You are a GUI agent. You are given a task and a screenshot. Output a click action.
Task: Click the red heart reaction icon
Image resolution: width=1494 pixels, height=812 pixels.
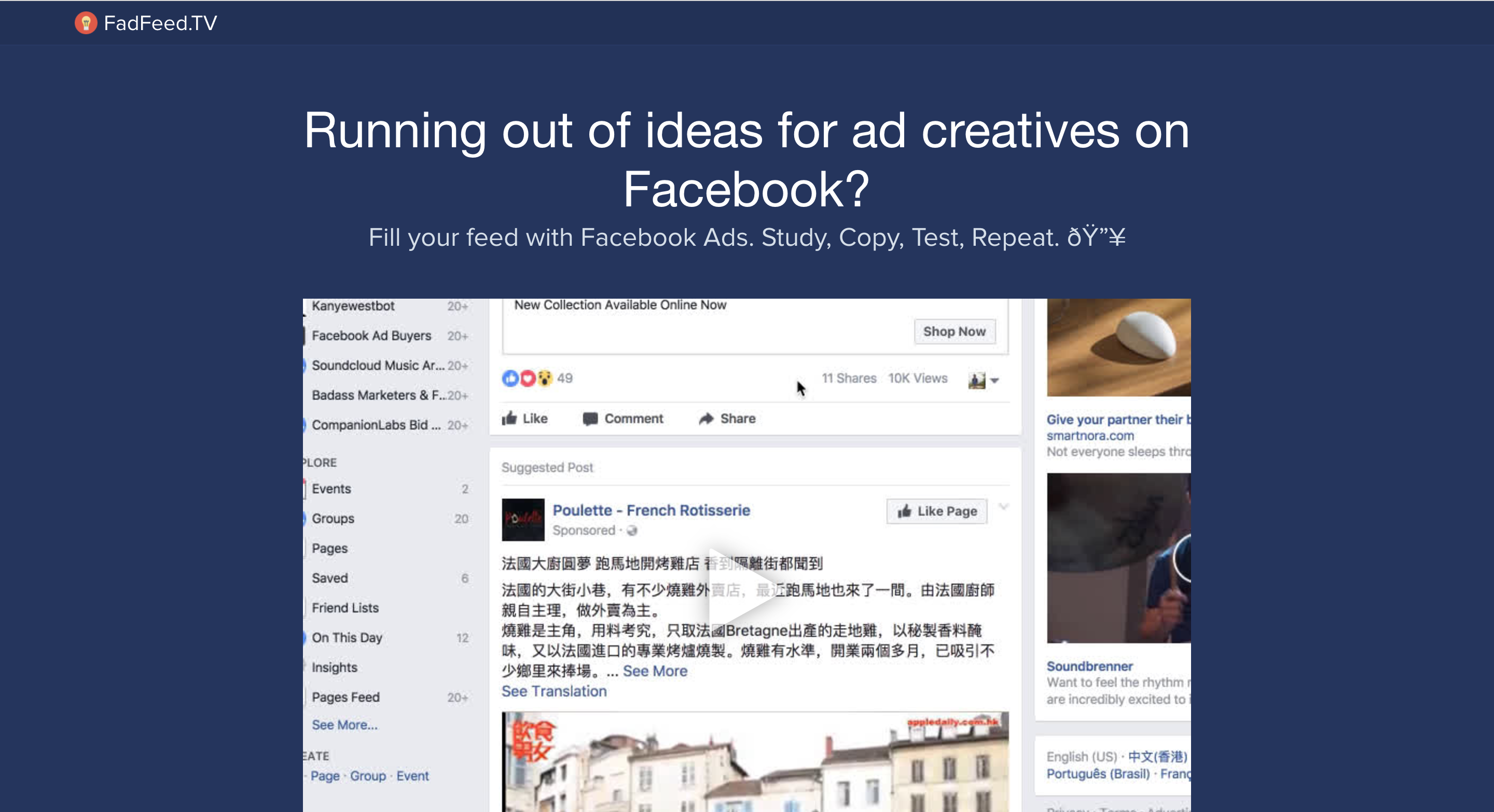pyautogui.click(x=527, y=379)
